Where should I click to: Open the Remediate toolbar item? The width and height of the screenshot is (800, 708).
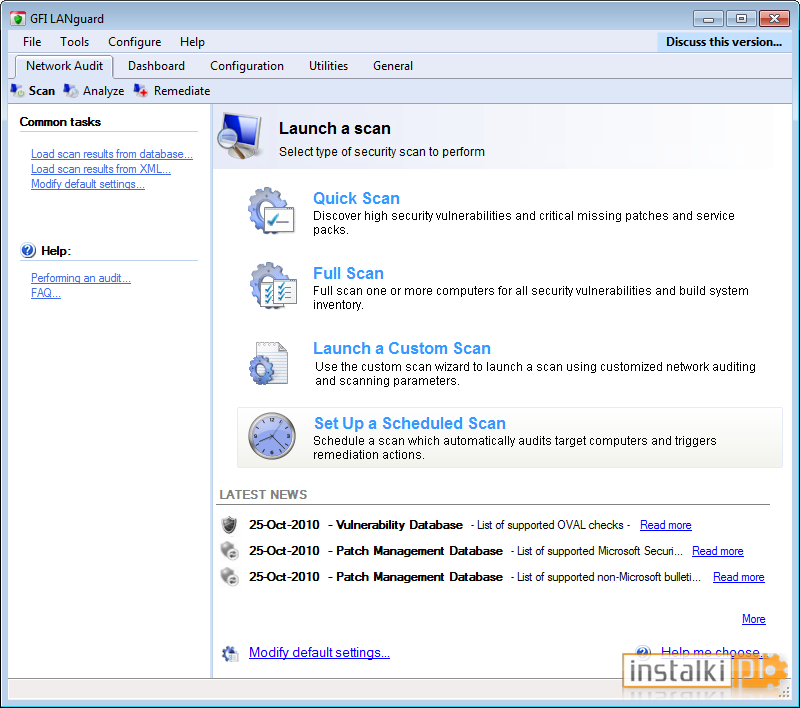[172, 91]
